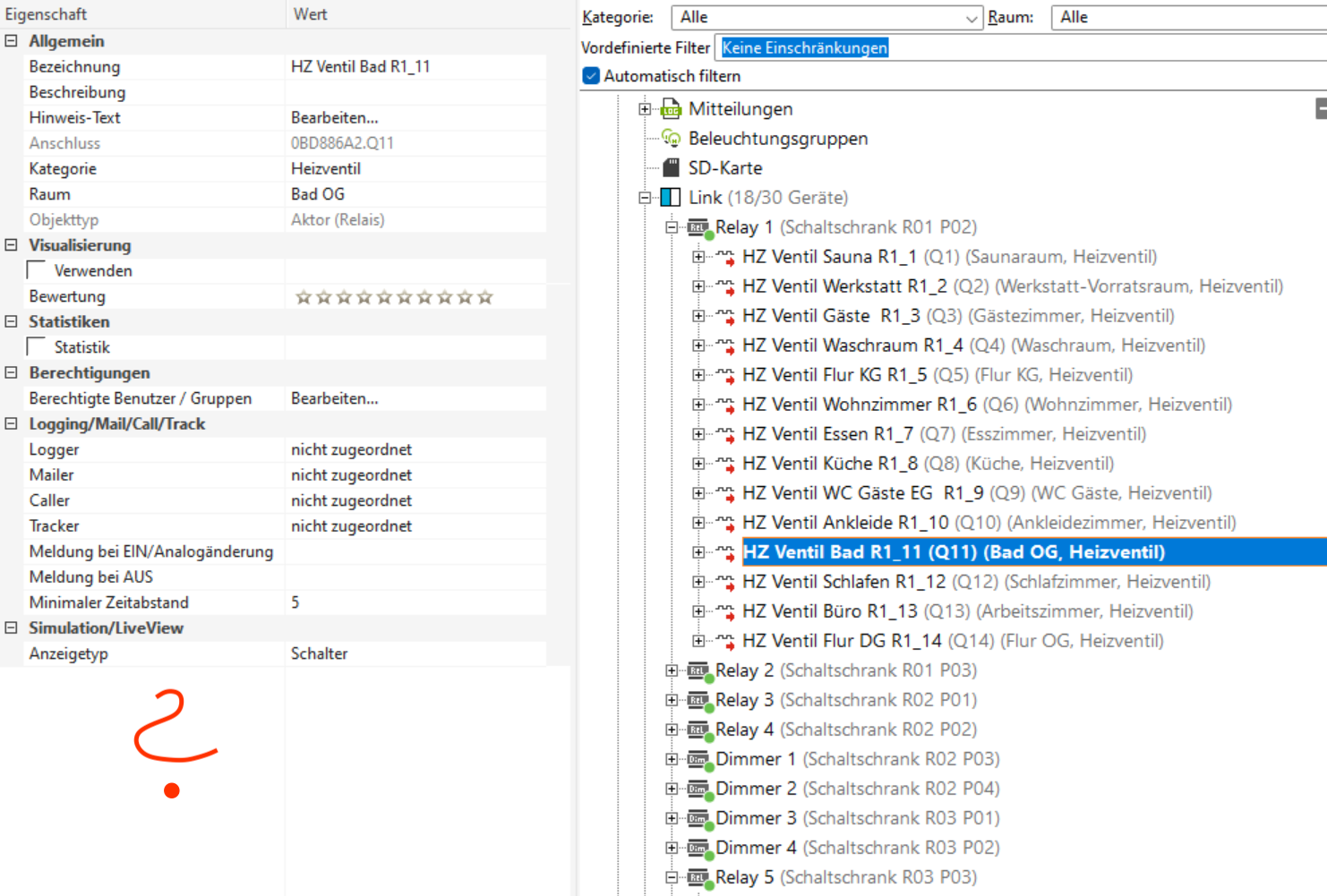The width and height of the screenshot is (1327, 896).
Task: Click the Dimmer 3 device icon
Action: coord(699,819)
